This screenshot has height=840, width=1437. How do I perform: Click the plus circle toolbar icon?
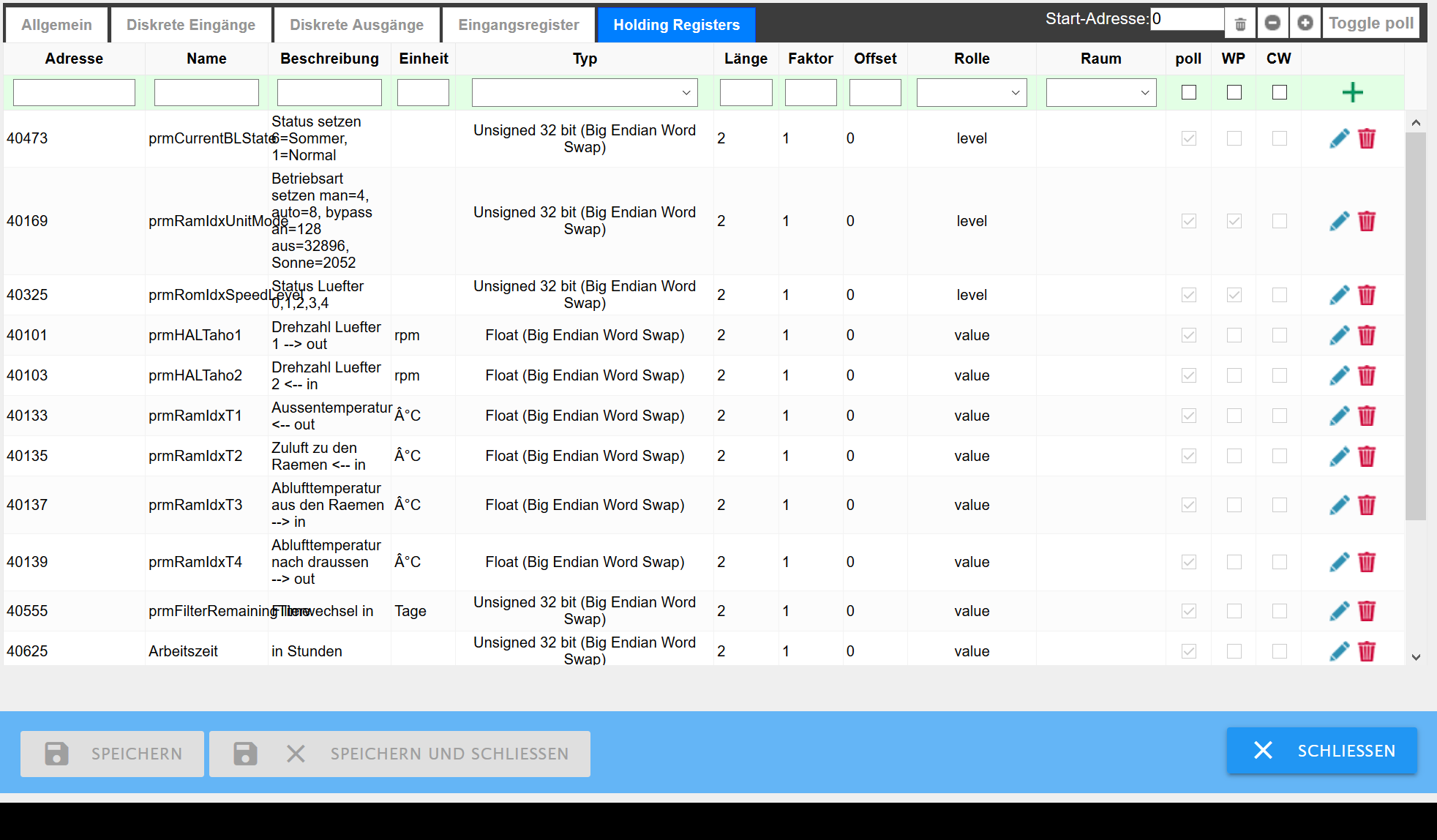1305,23
